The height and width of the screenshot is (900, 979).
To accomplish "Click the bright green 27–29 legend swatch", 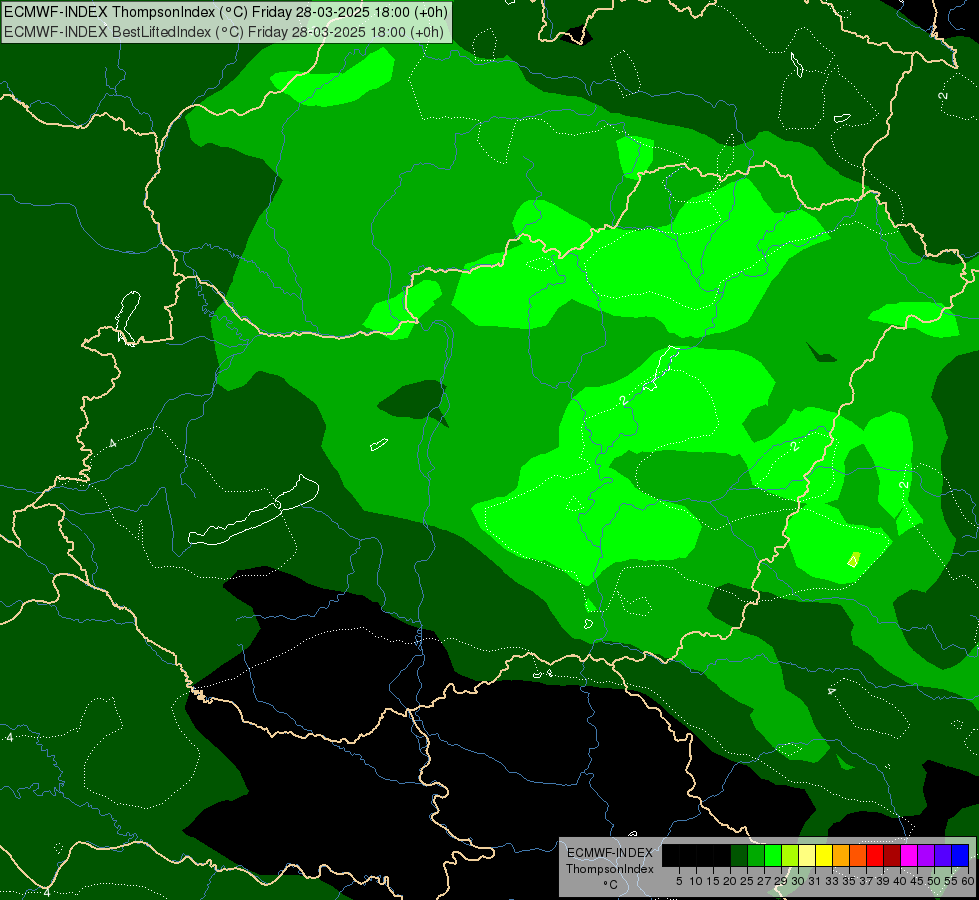I will (x=773, y=855).
